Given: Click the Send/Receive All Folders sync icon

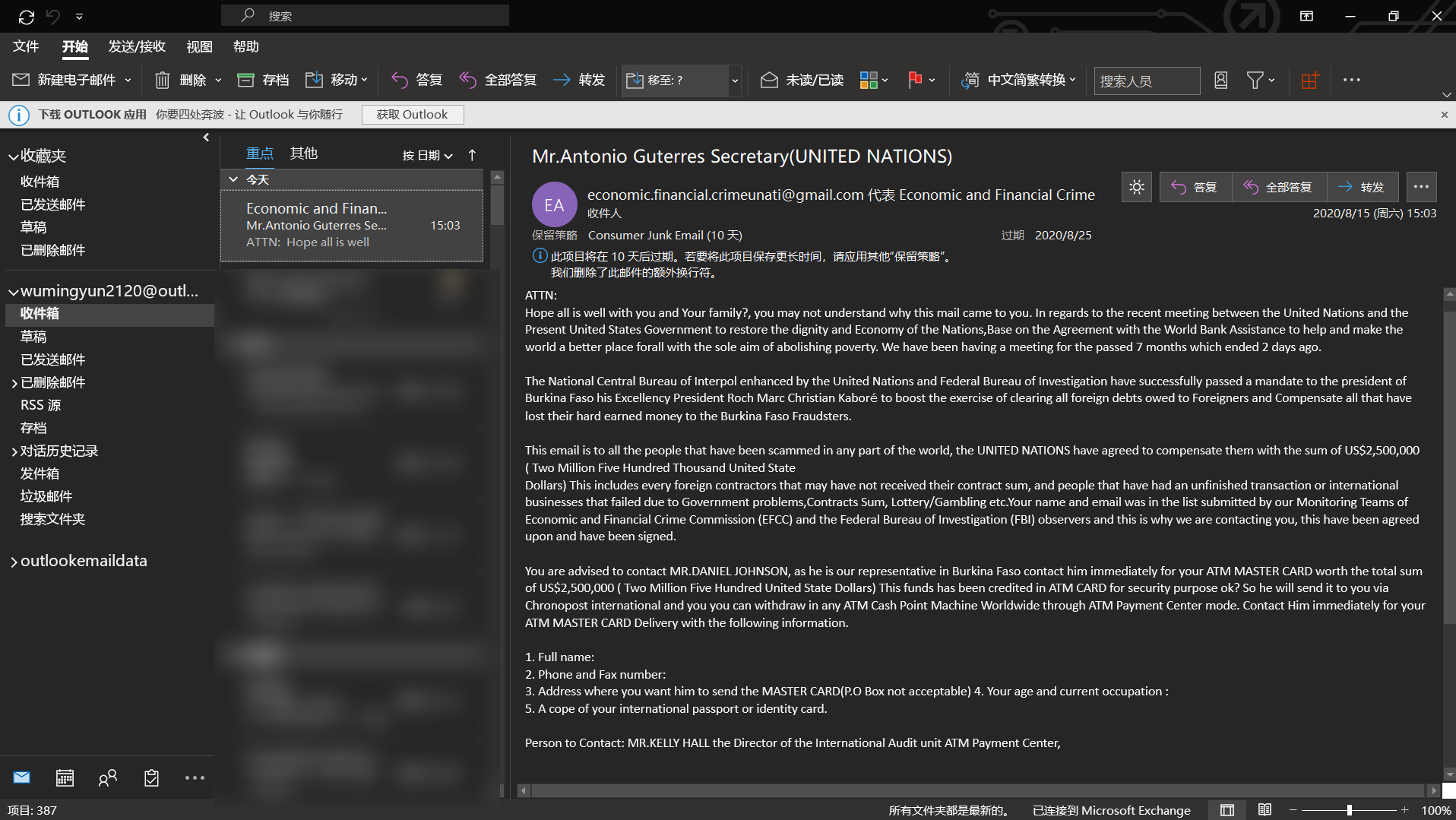Looking at the screenshot, I should coord(26,16).
